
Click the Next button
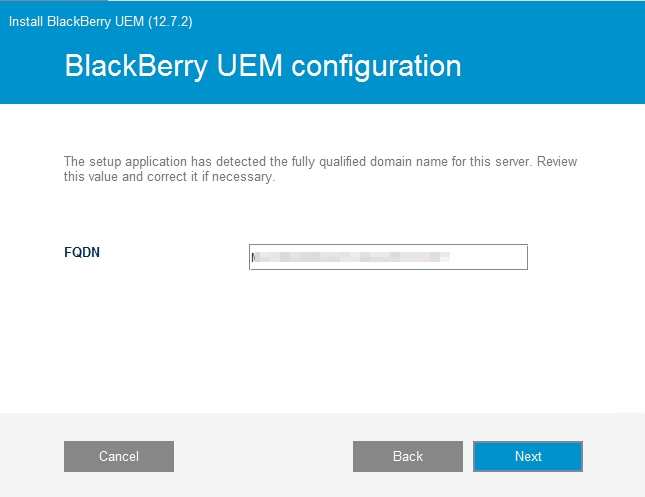coord(527,456)
